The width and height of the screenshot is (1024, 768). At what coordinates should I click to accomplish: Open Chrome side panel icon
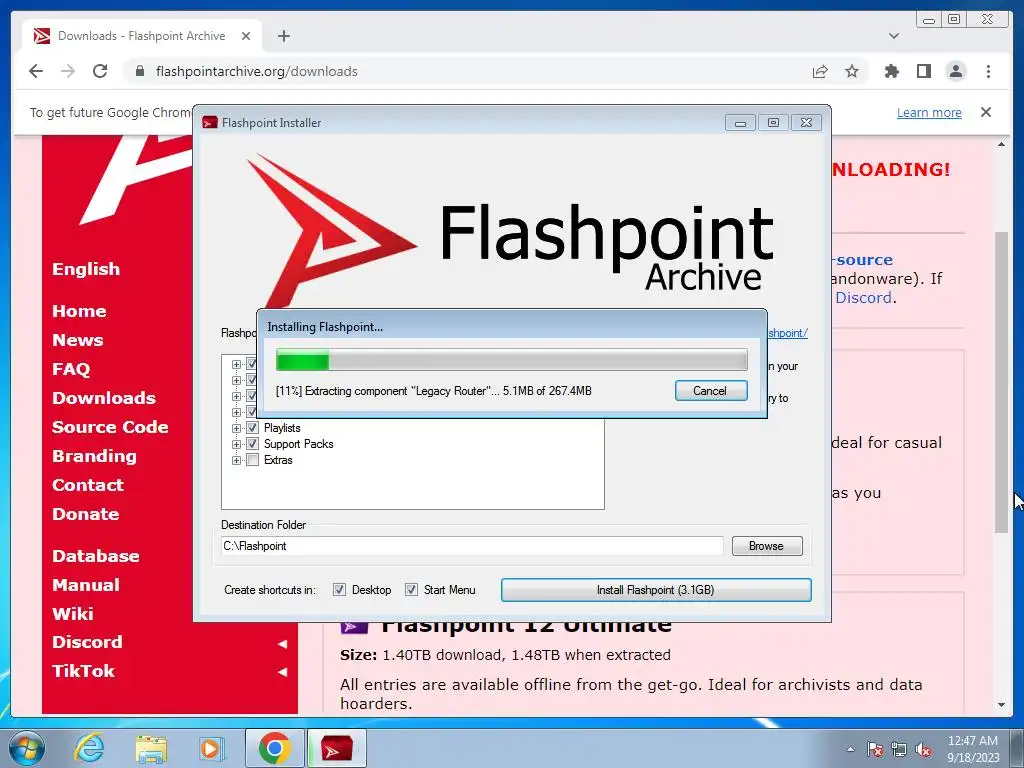(x=923, y=71)
